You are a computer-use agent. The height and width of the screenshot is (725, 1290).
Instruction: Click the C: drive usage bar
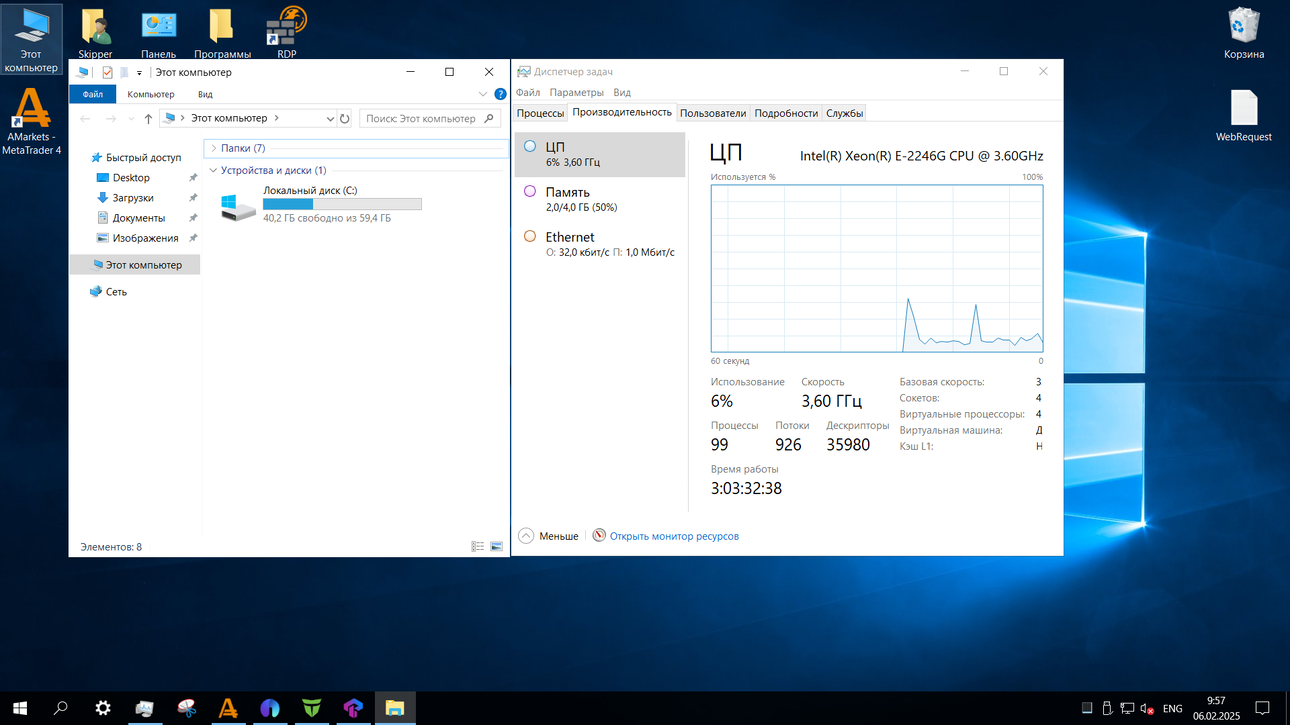tap(342, 204)
